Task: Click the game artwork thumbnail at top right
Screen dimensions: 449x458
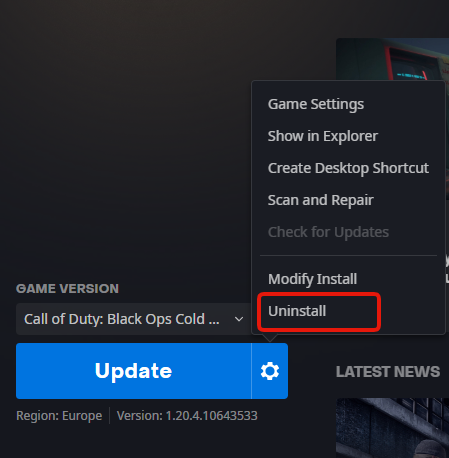Action: point(392,59)
